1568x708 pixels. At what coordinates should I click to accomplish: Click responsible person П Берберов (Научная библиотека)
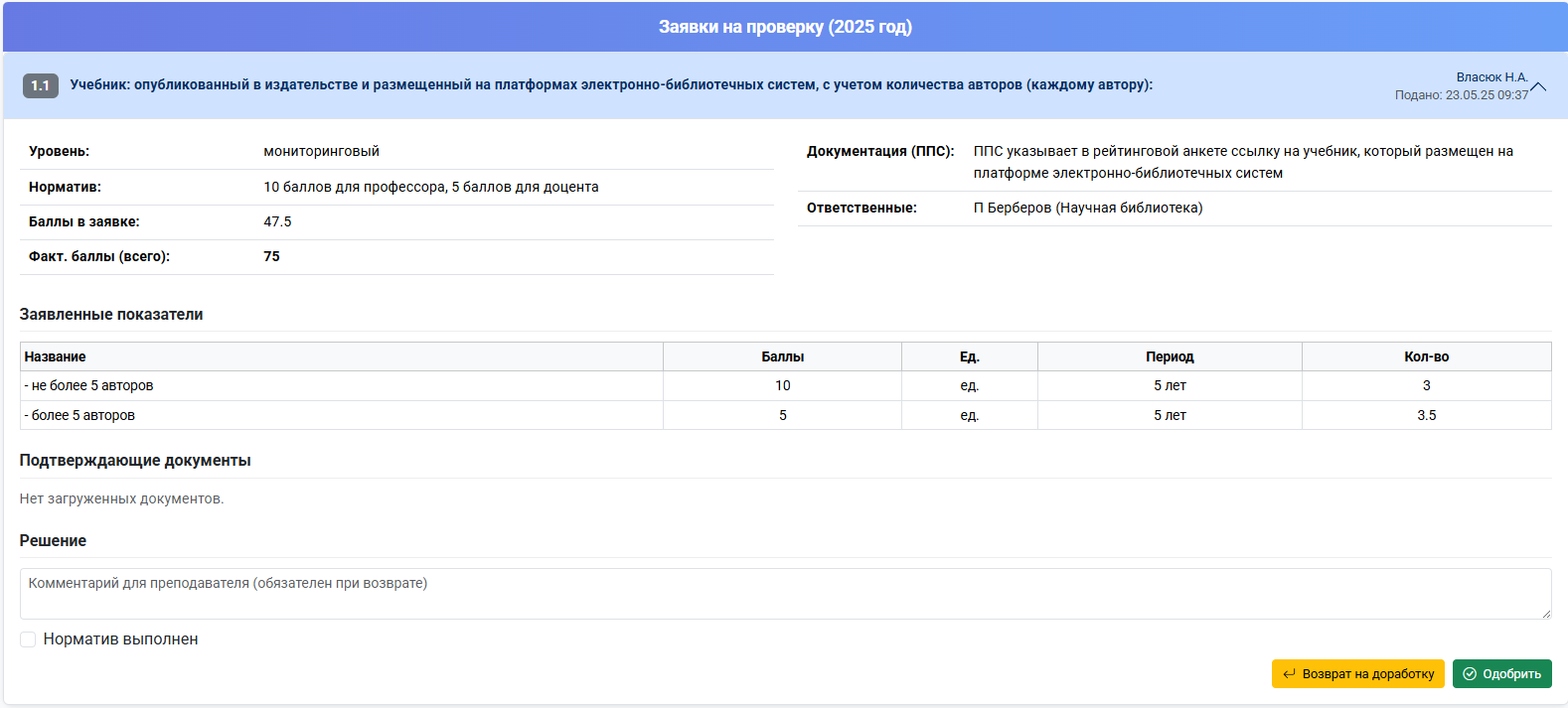(x=1088, y=208)
